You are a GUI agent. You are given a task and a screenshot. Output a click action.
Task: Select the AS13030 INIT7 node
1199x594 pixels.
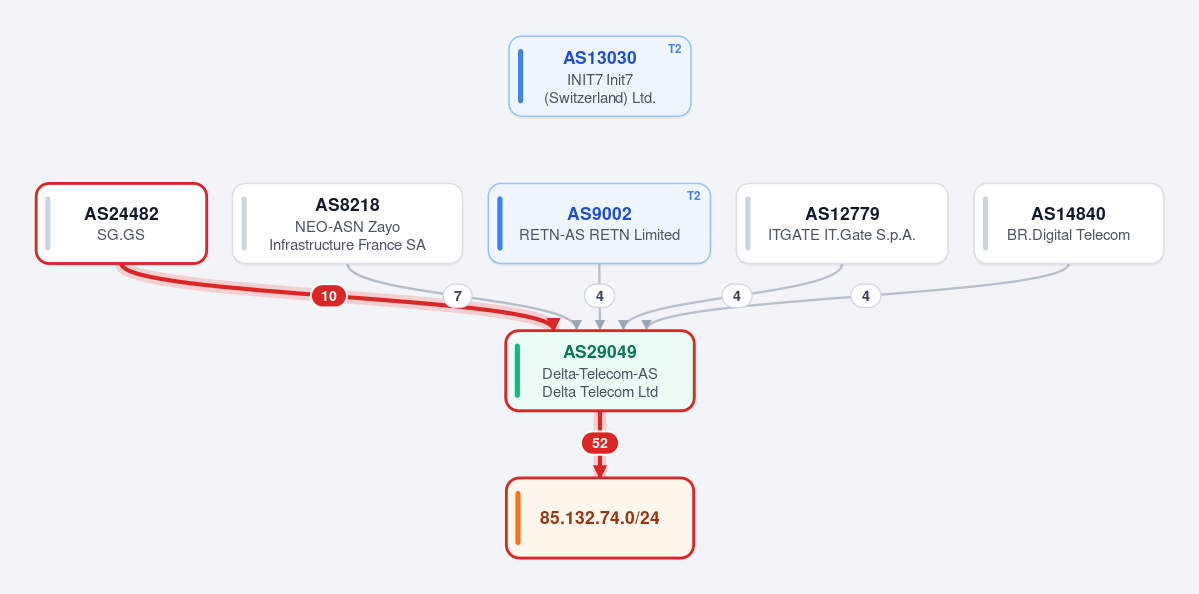600,76
